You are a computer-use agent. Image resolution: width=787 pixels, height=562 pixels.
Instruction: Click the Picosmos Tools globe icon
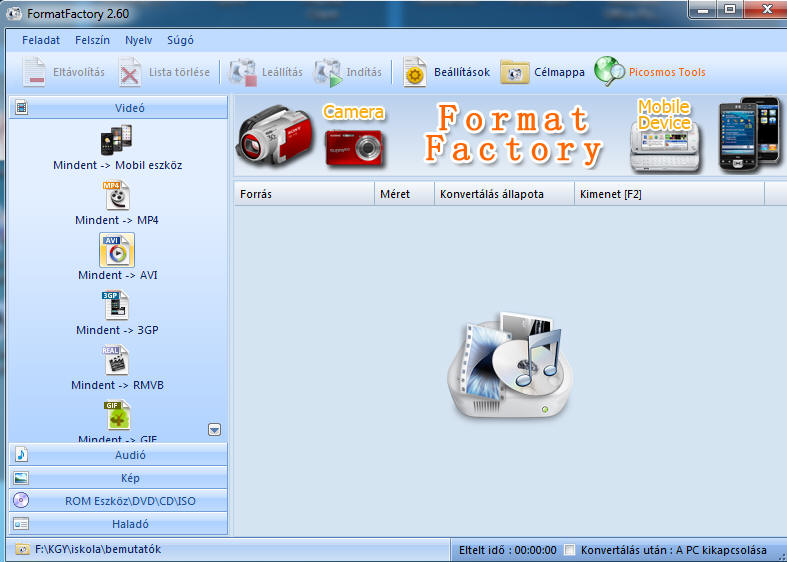tap(609, 71)
